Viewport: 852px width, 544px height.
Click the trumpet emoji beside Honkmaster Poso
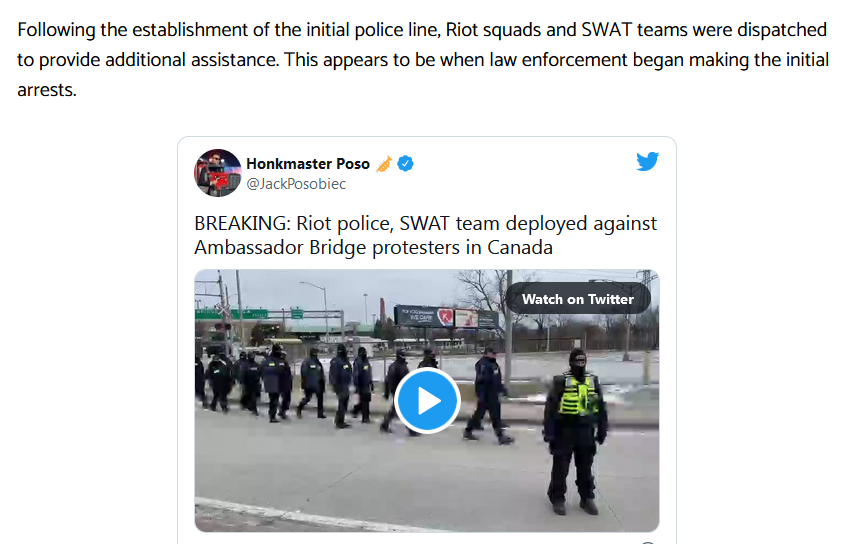(384, 164)
